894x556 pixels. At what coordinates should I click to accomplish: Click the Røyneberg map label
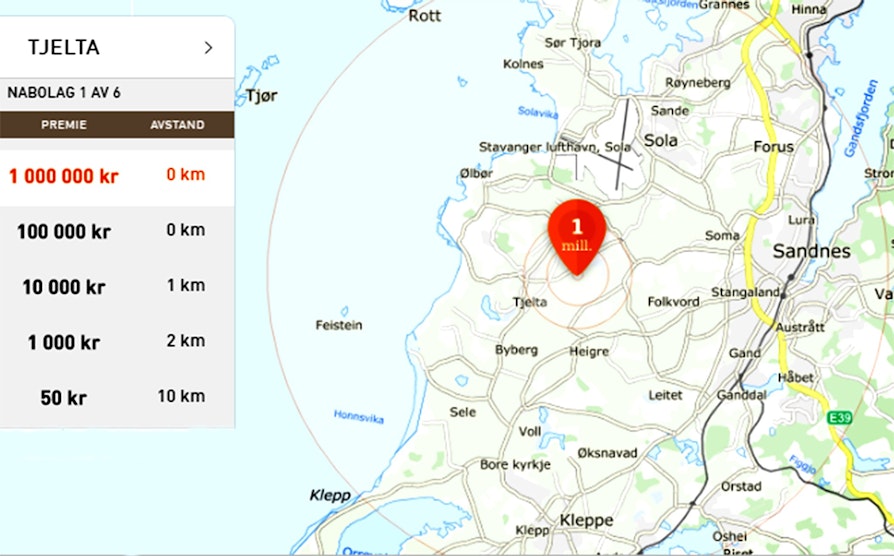(x=698, y=83)
